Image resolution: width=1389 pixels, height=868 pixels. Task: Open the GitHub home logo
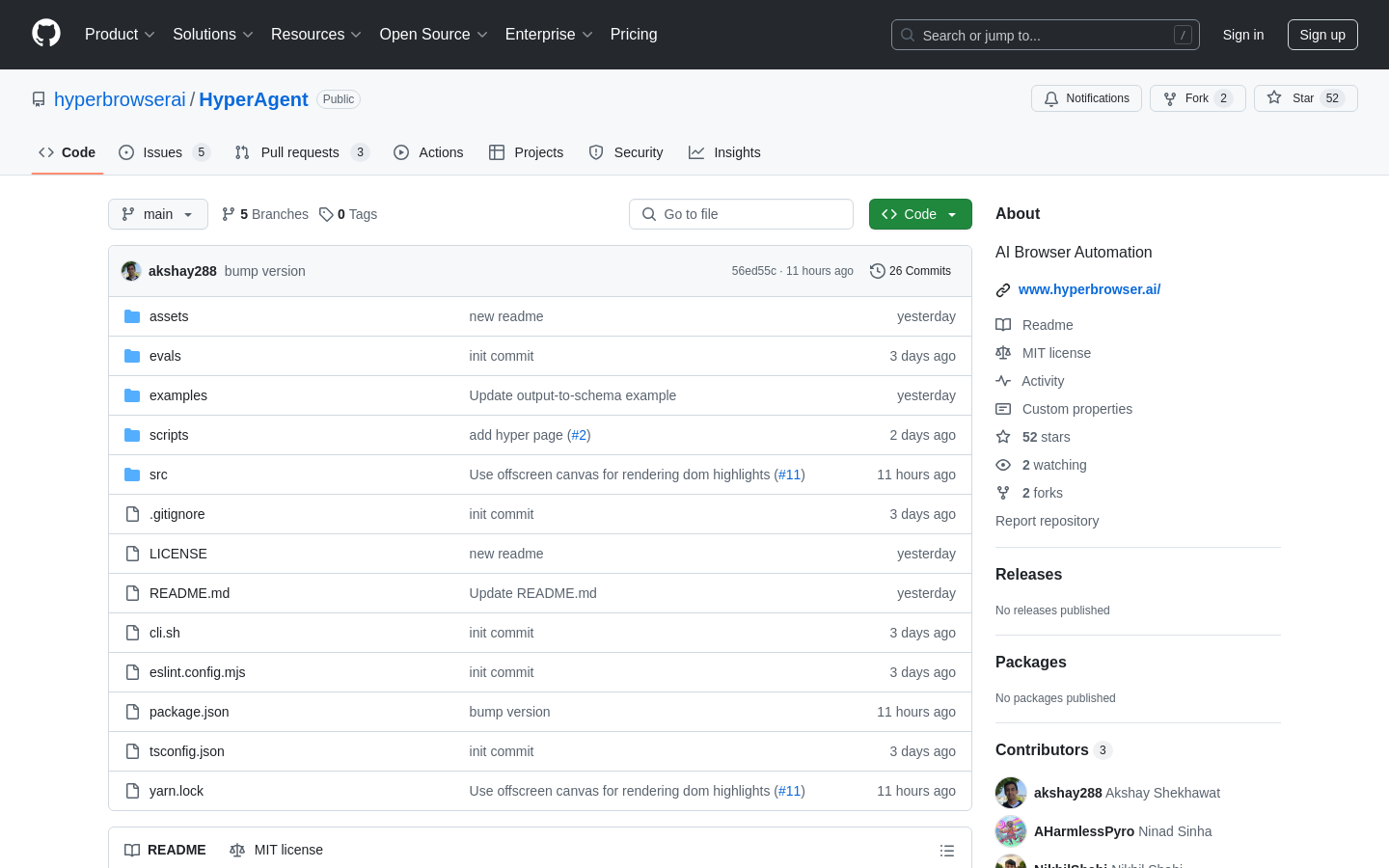click(46, 34)
